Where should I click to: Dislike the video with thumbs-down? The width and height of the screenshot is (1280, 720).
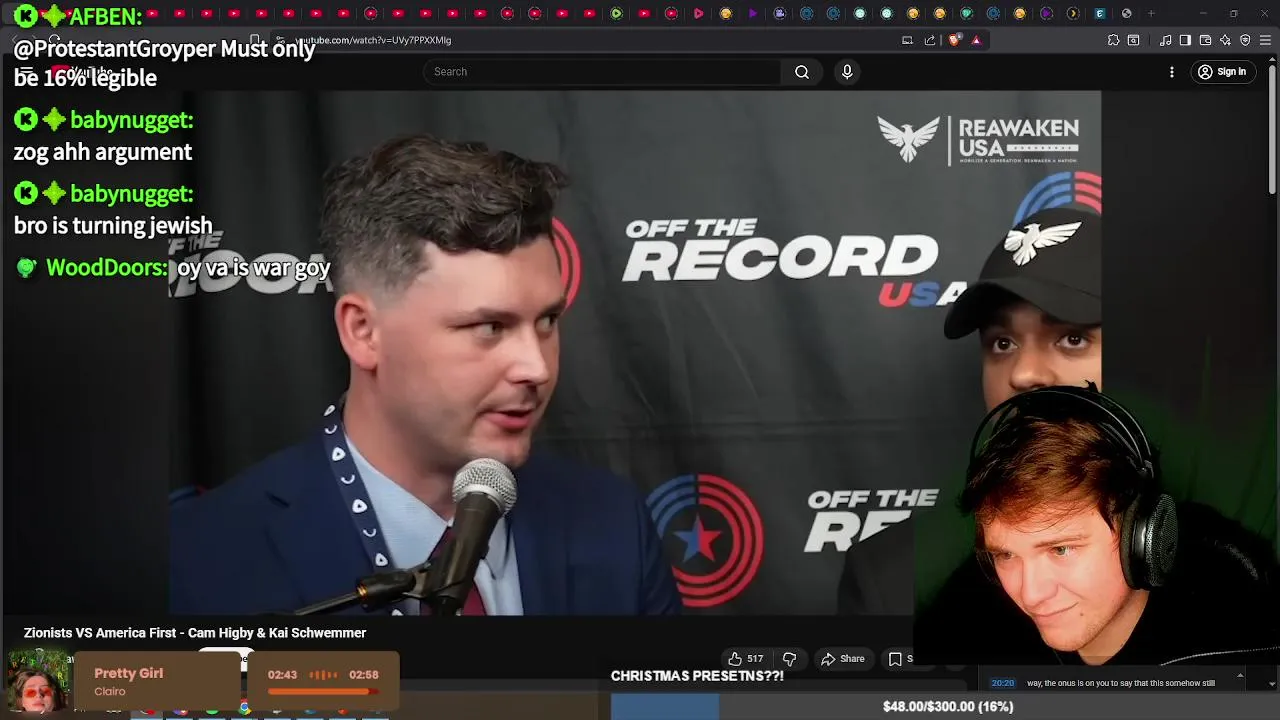(789, 658)
